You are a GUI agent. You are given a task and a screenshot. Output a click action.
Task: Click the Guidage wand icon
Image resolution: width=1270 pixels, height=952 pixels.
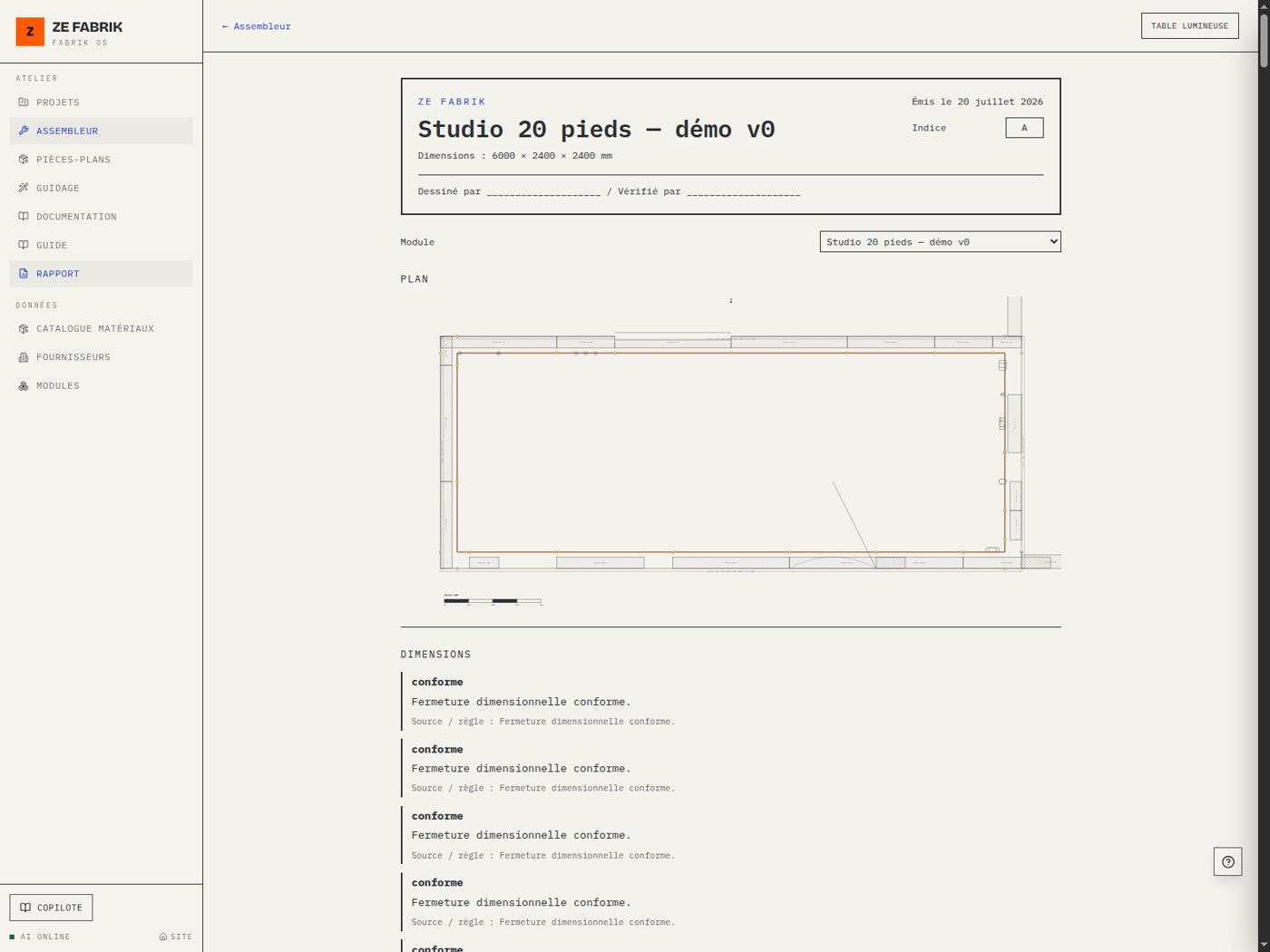(x=24, y=188)
